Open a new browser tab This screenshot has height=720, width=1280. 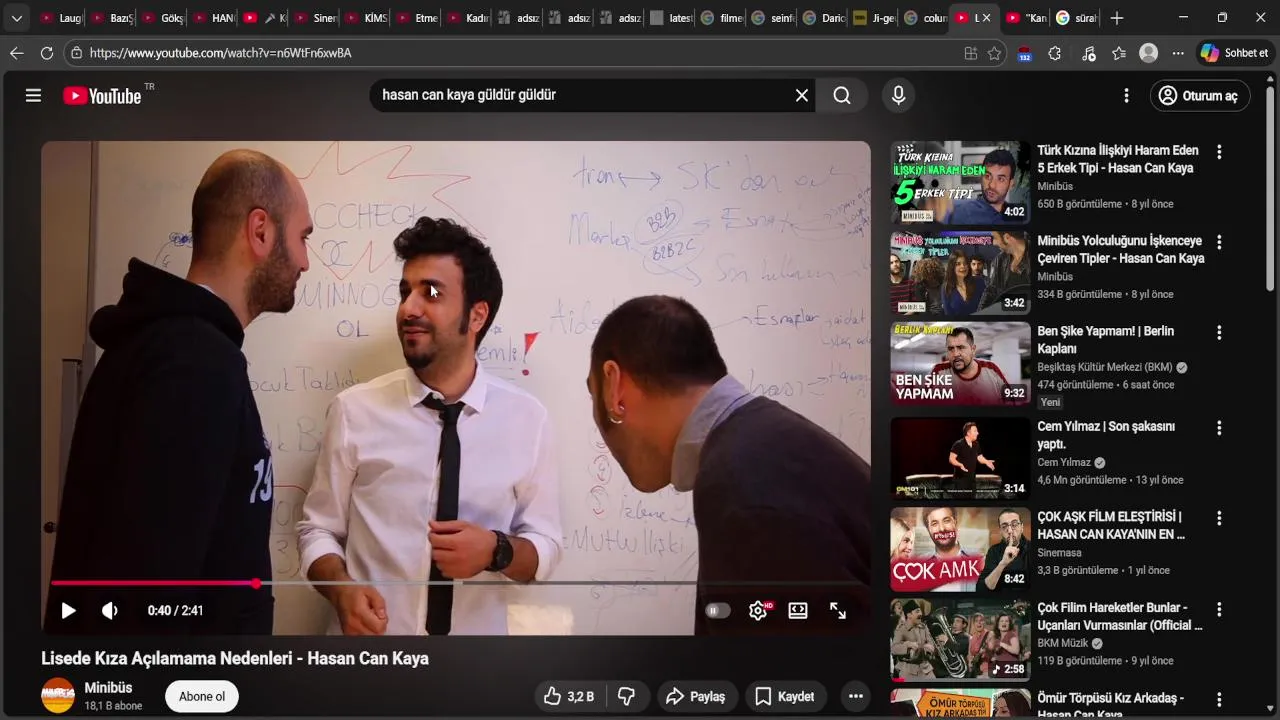click(1117, 18)
